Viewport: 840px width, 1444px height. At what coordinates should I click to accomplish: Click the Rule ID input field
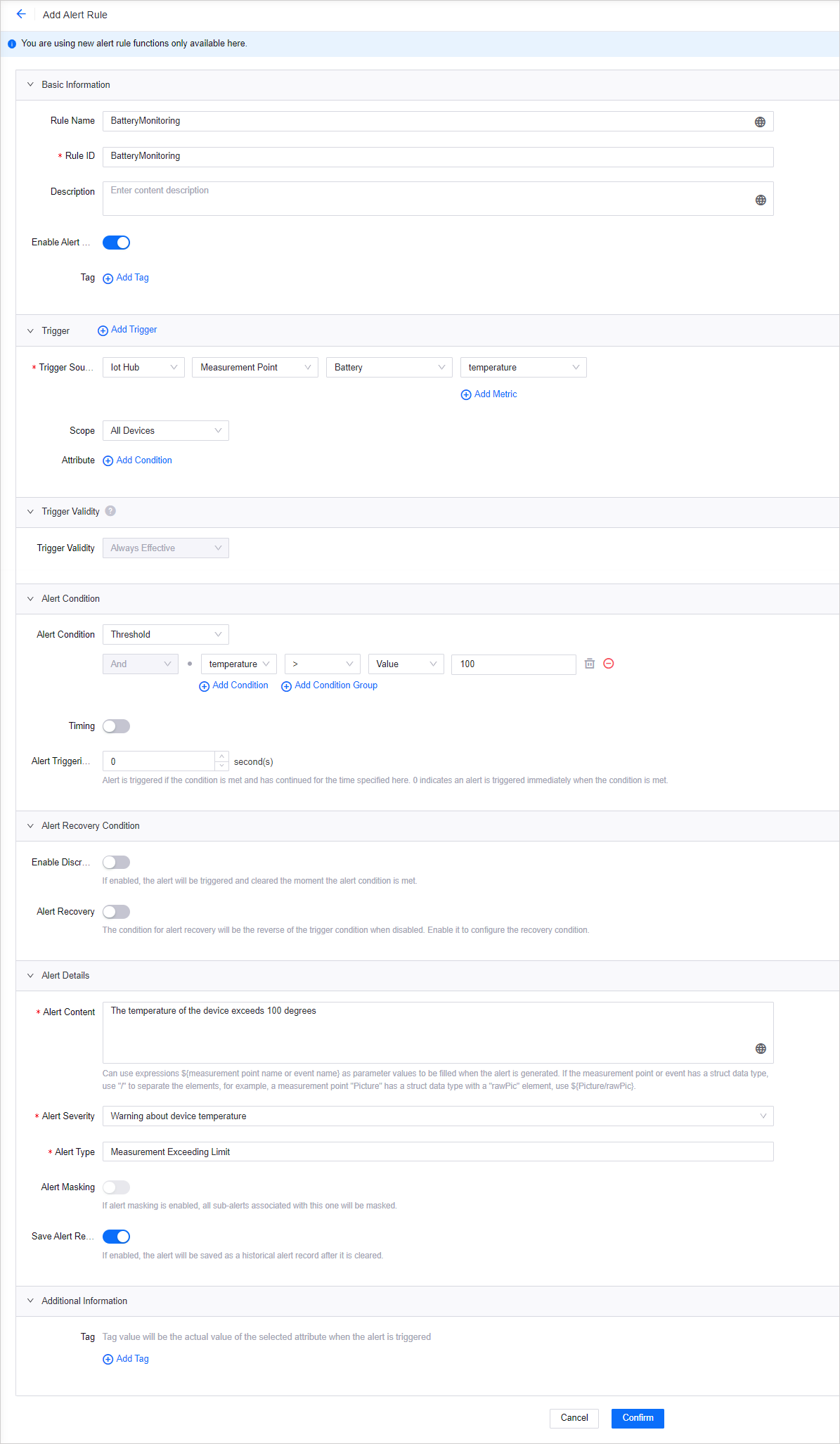tap(437, 156)
